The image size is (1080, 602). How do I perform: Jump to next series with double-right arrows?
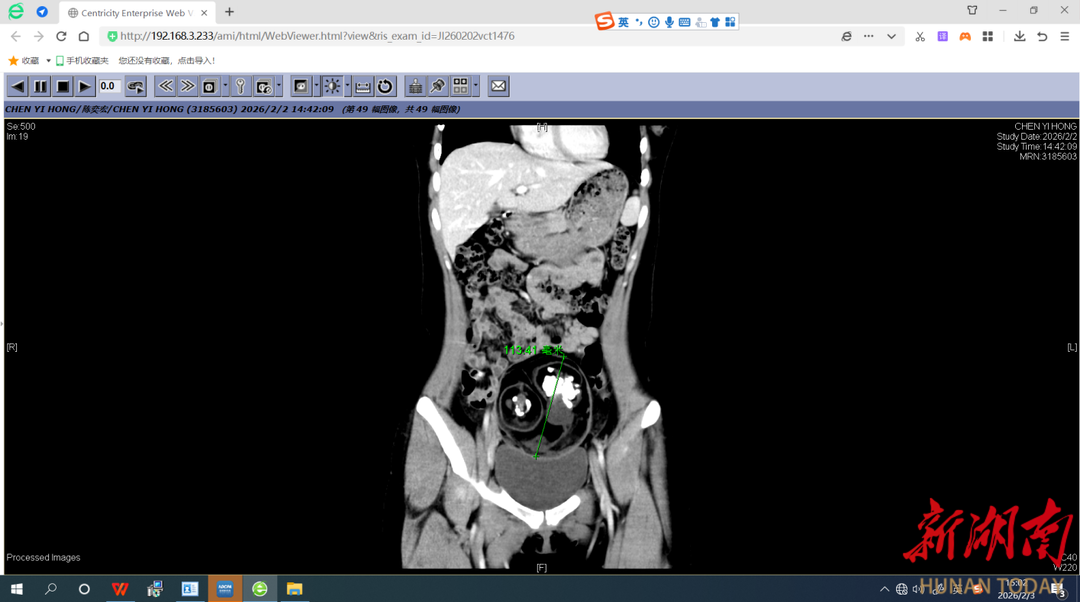(x=187, y=87)
